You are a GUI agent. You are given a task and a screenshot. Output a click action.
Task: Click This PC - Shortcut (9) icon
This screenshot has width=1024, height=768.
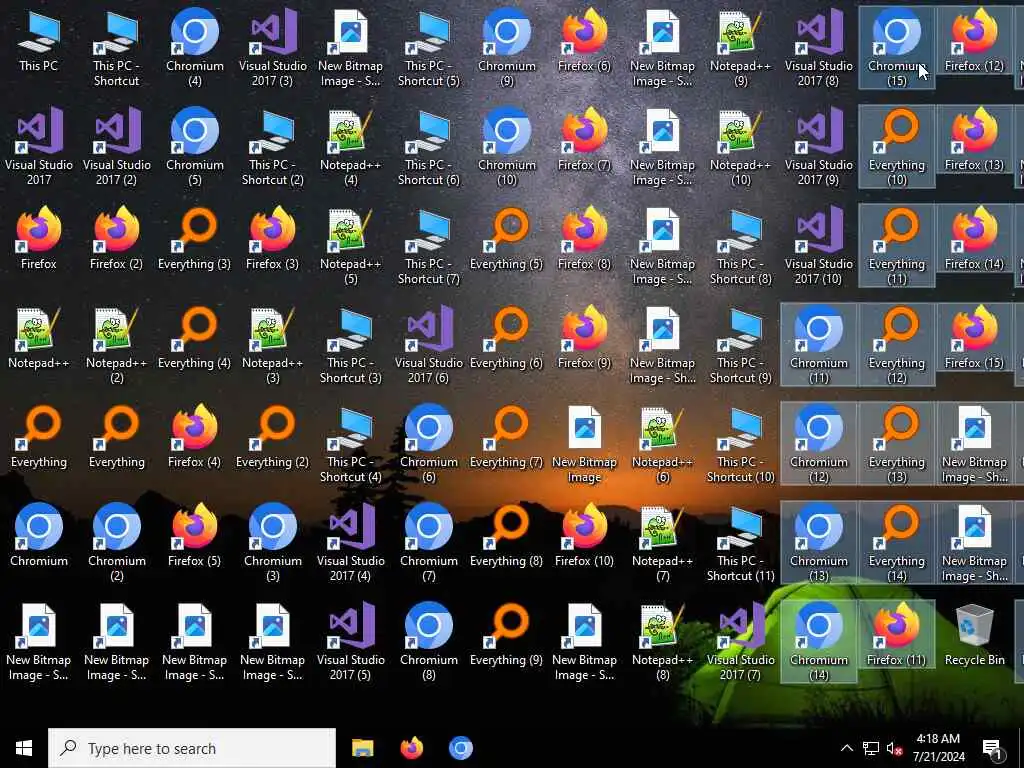coord(741,345)
